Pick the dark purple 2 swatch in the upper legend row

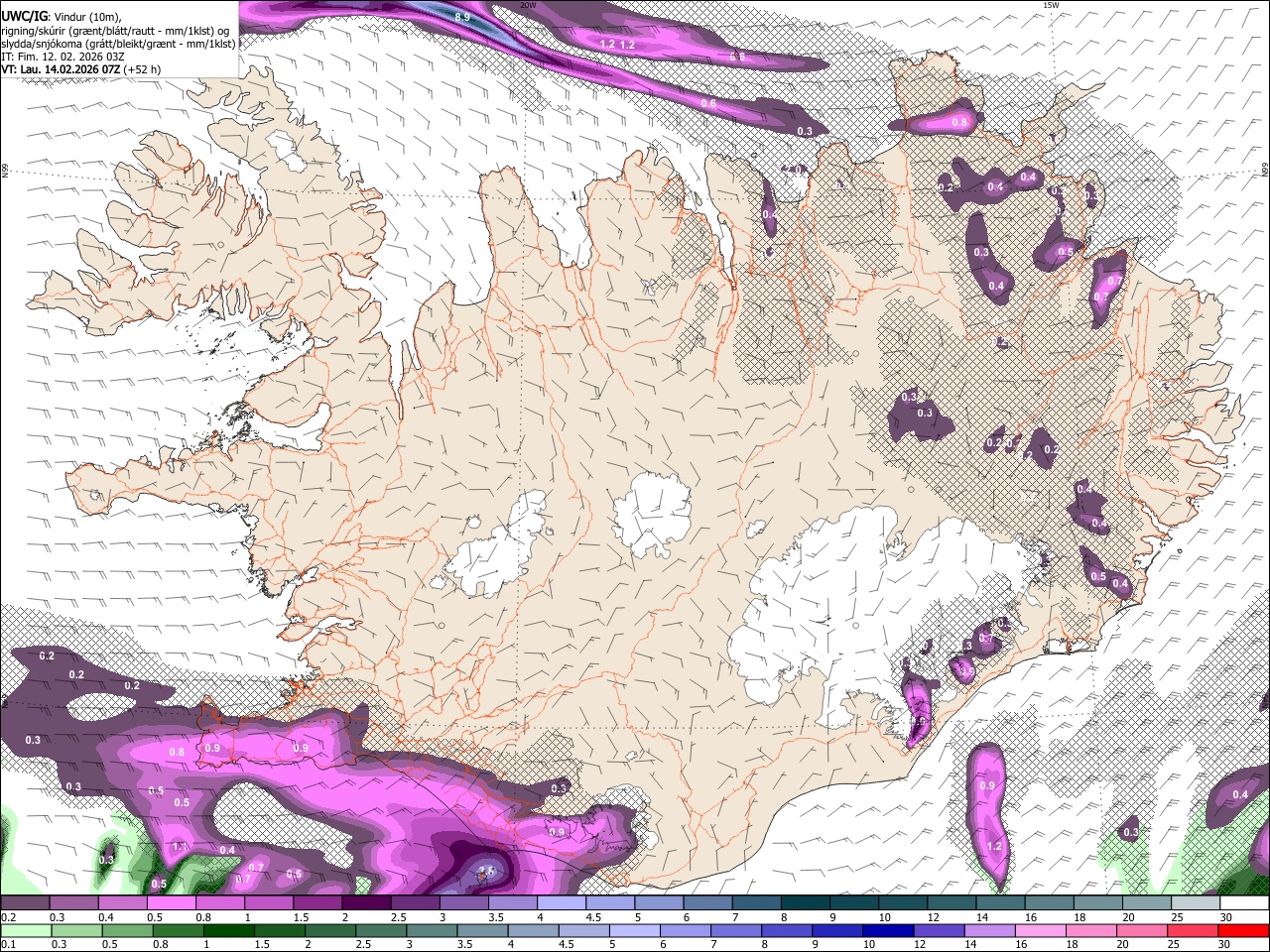point(365,903)
